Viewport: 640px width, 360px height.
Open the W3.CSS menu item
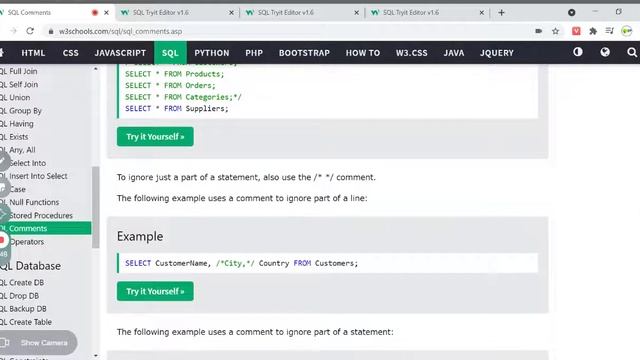tap(411, 53)
